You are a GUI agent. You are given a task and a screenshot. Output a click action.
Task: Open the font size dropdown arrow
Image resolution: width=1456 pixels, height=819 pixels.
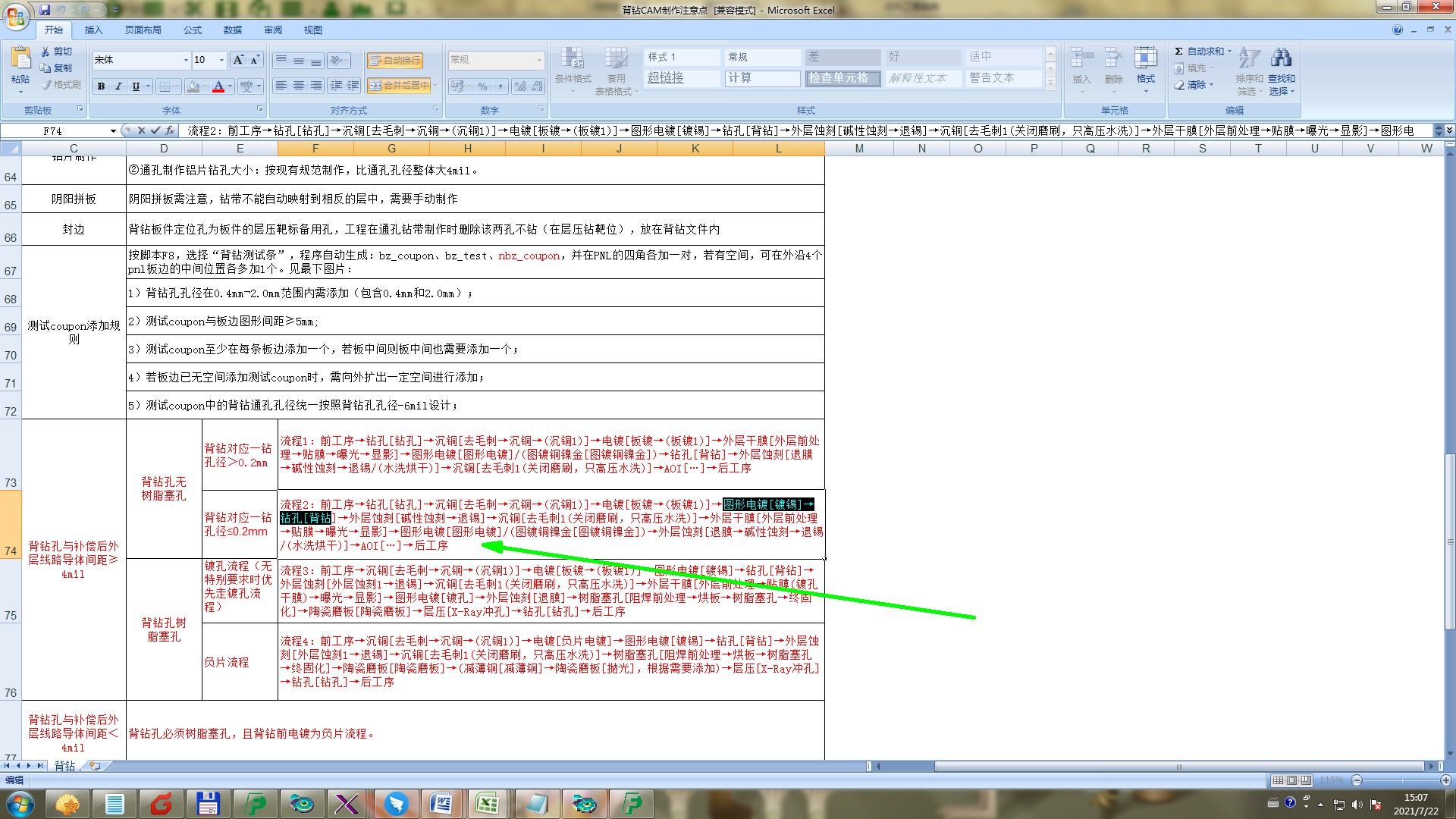(221, 60)
